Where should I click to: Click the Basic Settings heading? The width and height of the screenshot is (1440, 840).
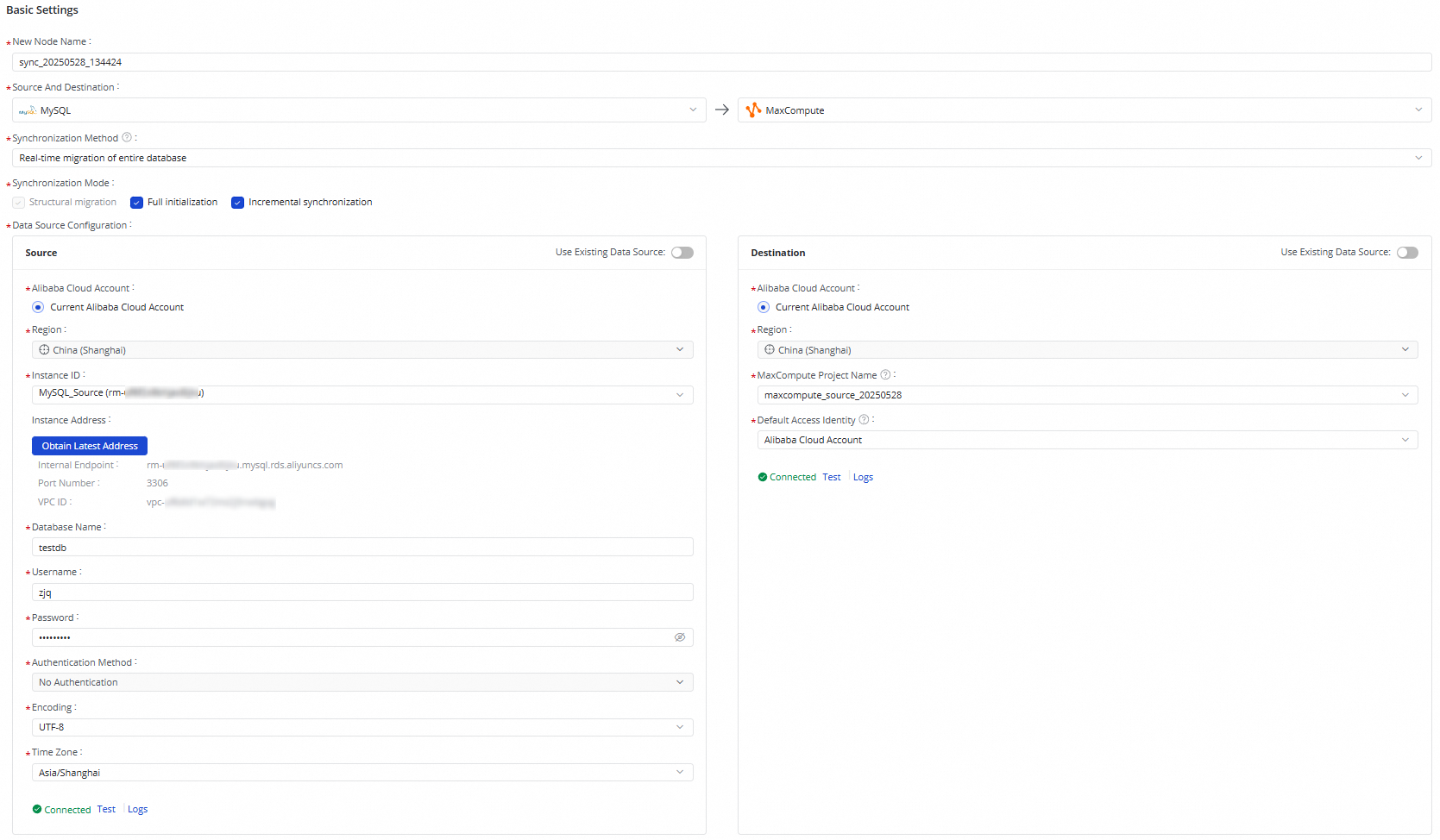[42, 10]
